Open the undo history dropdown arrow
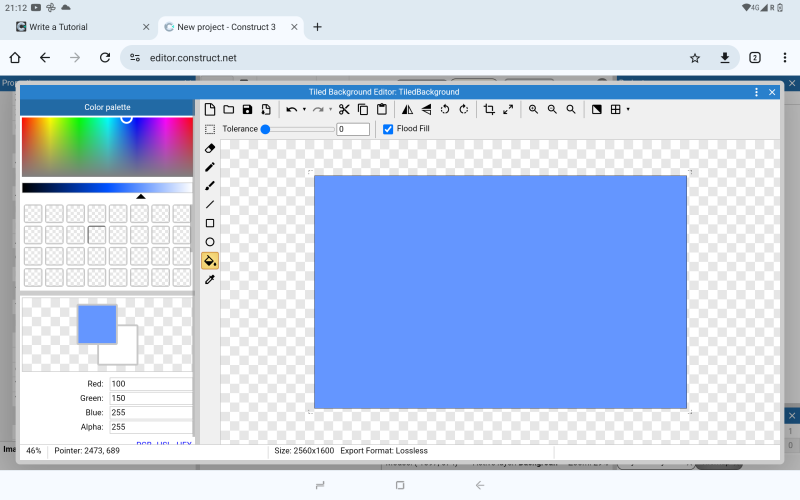 (304, 109)
